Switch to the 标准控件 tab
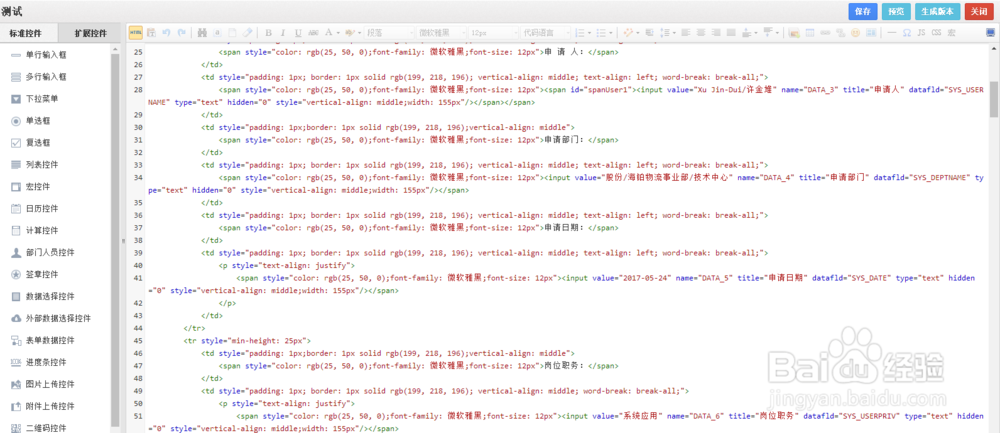This screenshot has width=1000, height=433. (x=29, y=33)
